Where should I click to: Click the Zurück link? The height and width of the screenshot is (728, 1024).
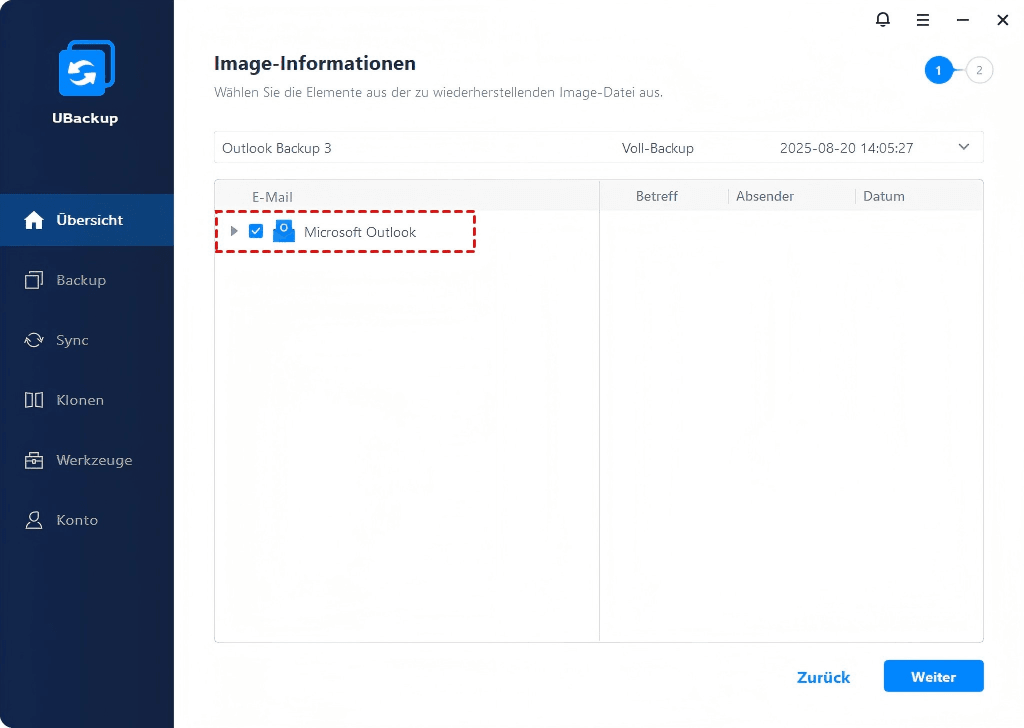[x=823, y=677]
